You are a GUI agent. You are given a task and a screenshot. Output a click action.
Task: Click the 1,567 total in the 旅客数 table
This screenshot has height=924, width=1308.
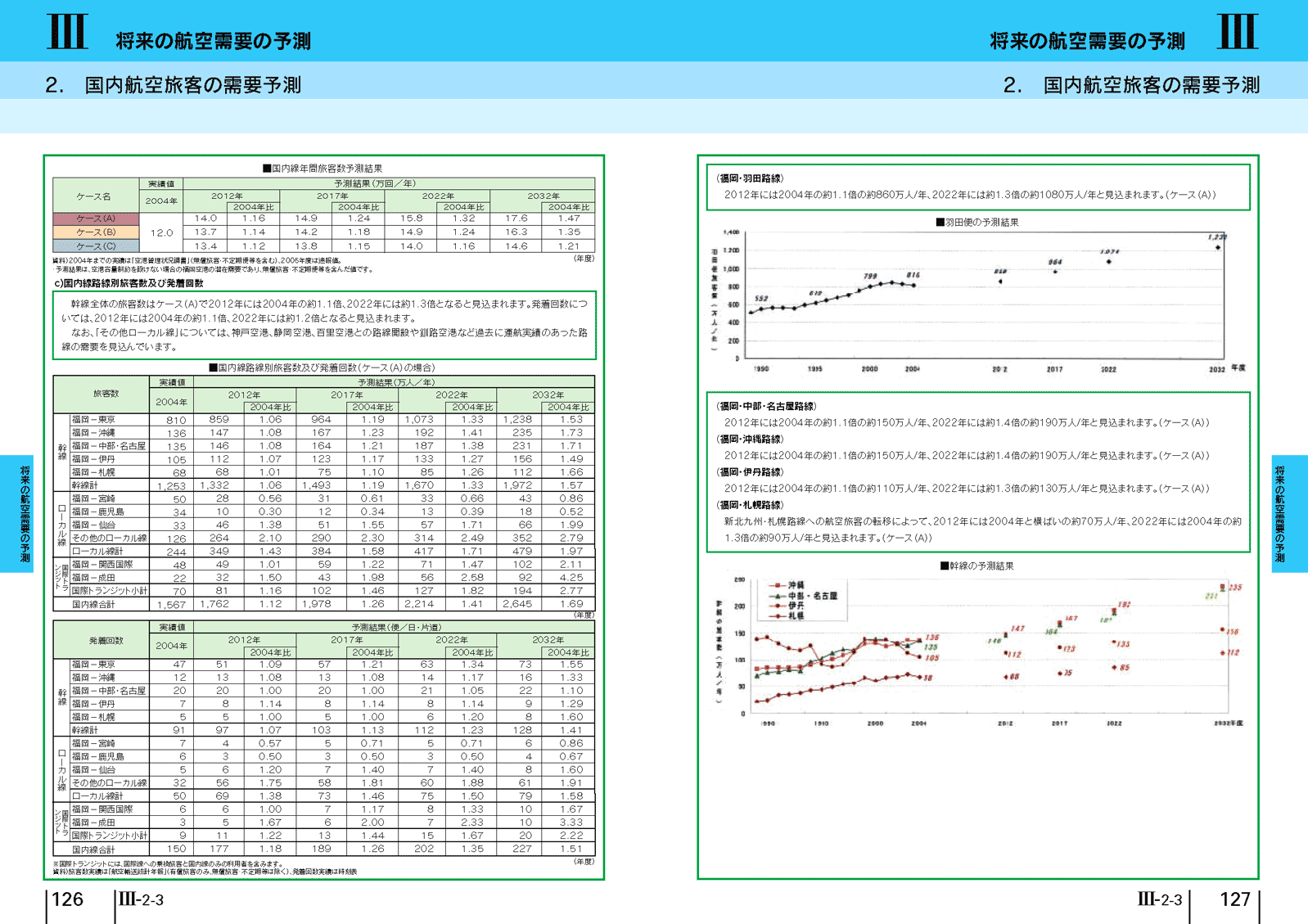(x=172, y=605)
